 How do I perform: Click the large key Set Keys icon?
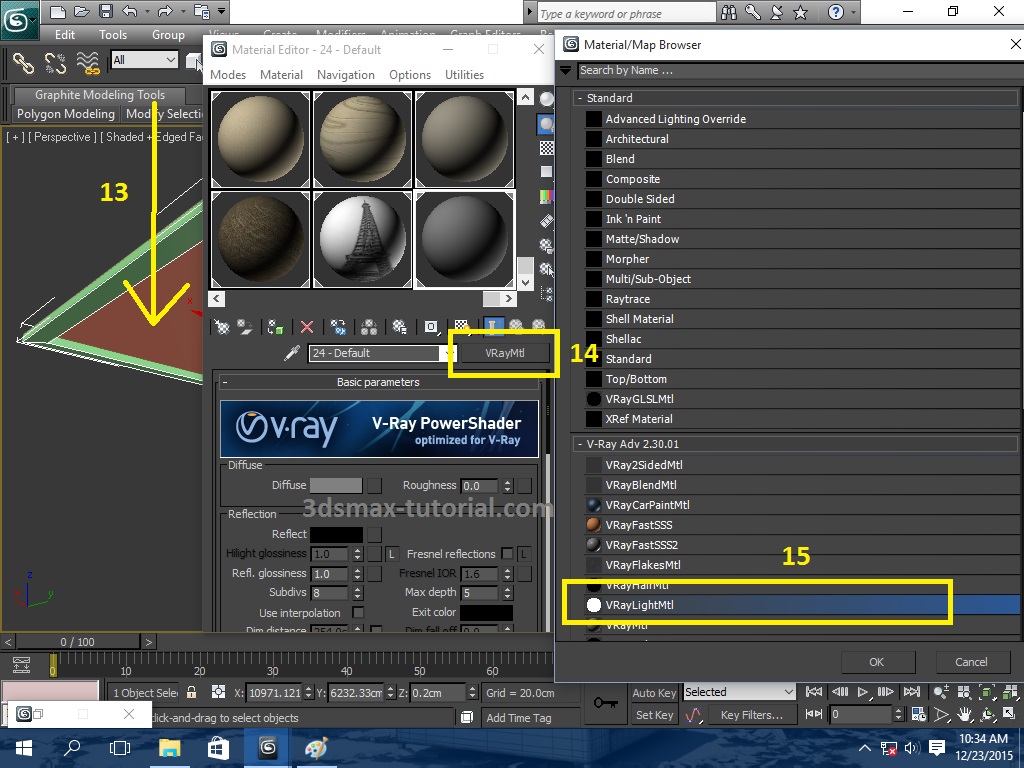(605, 703)
